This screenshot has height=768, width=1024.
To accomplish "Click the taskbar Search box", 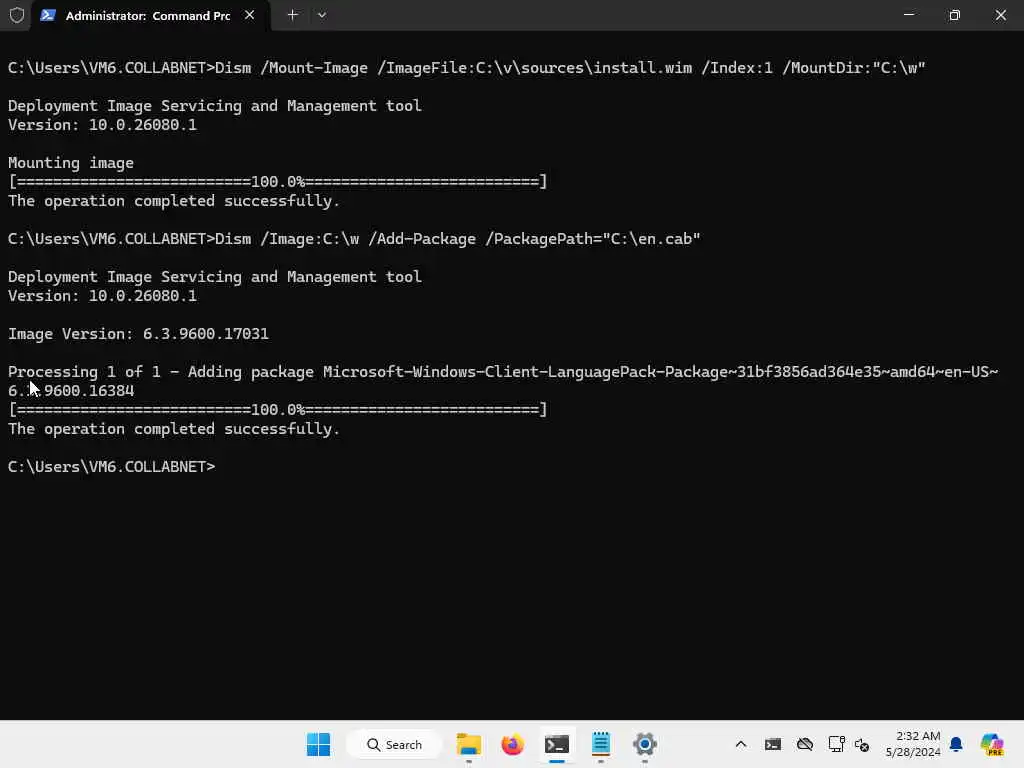I will click(394, 744).
